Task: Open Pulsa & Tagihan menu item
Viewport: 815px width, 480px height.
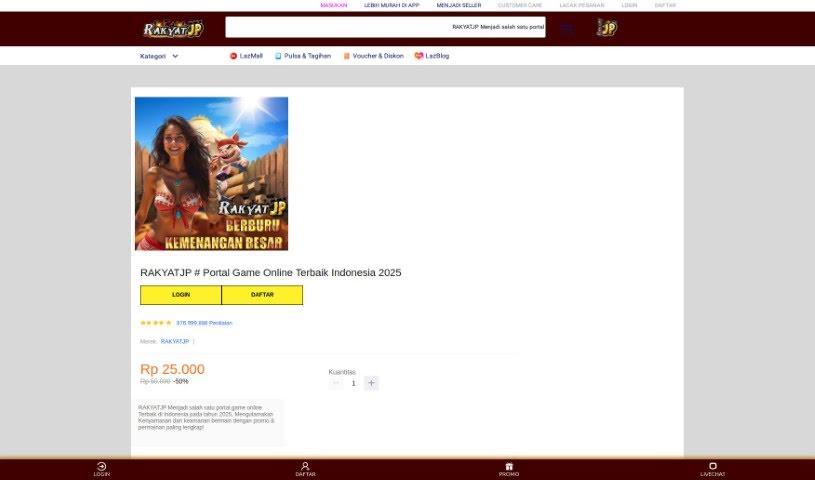Action: point(302,56)
